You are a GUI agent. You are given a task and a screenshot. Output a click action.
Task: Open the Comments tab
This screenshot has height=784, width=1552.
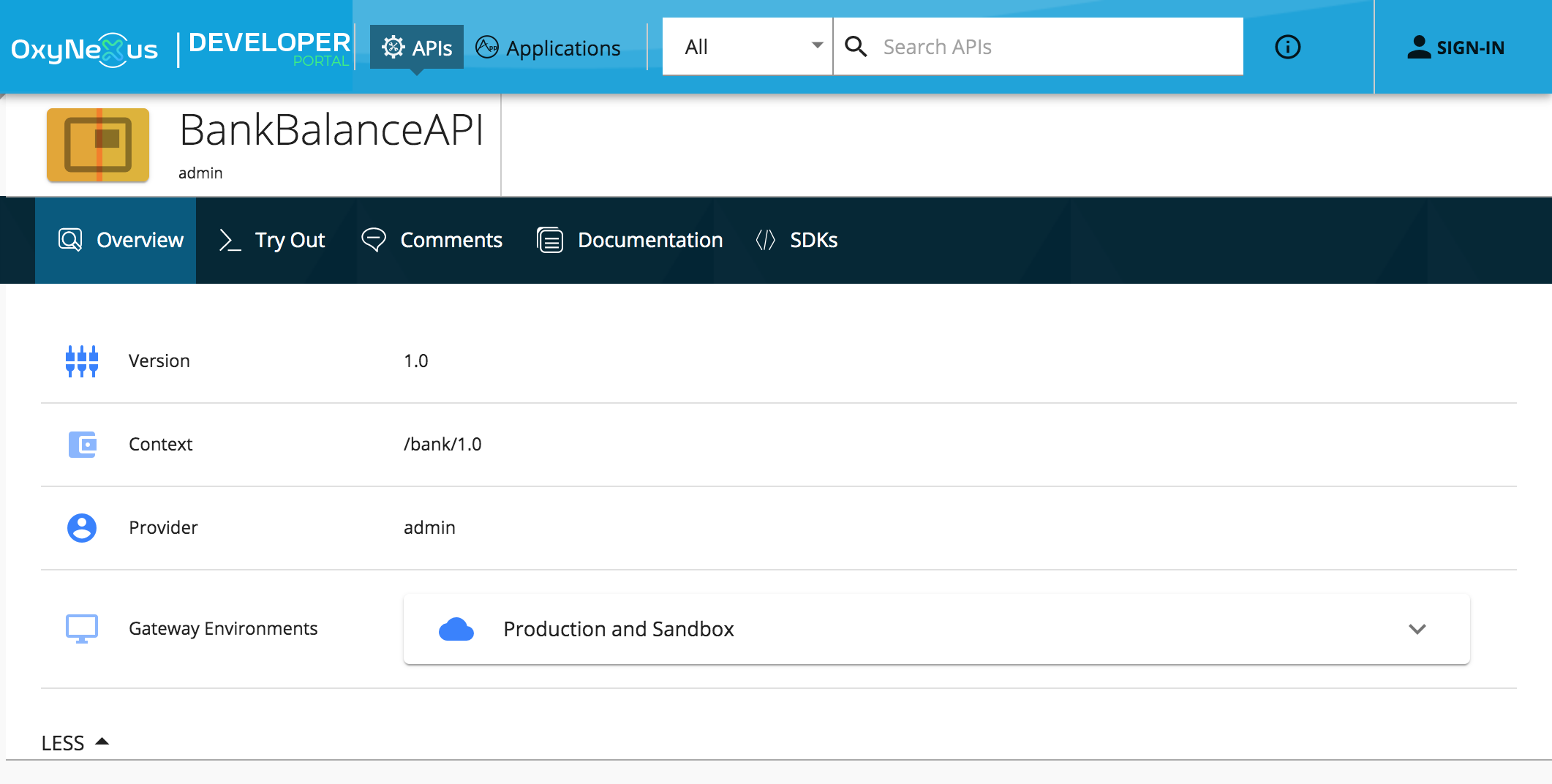coord(432,240)
